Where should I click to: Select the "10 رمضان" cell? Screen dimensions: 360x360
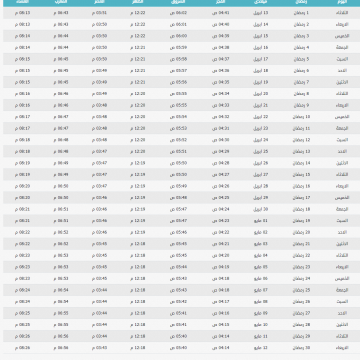tap(301, 117)
